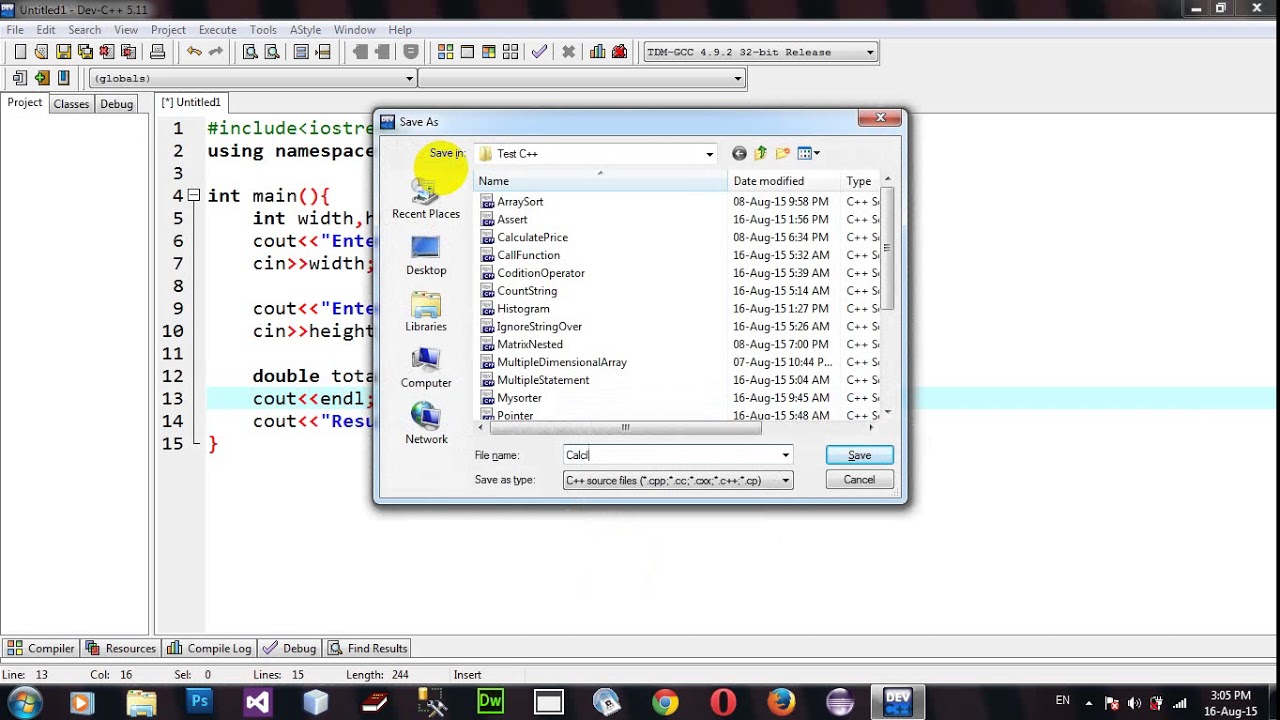Screen dimensions: 1280x720
Task: Click the Go Back icon in Save As dialog
Action: (x=739, y=153)
